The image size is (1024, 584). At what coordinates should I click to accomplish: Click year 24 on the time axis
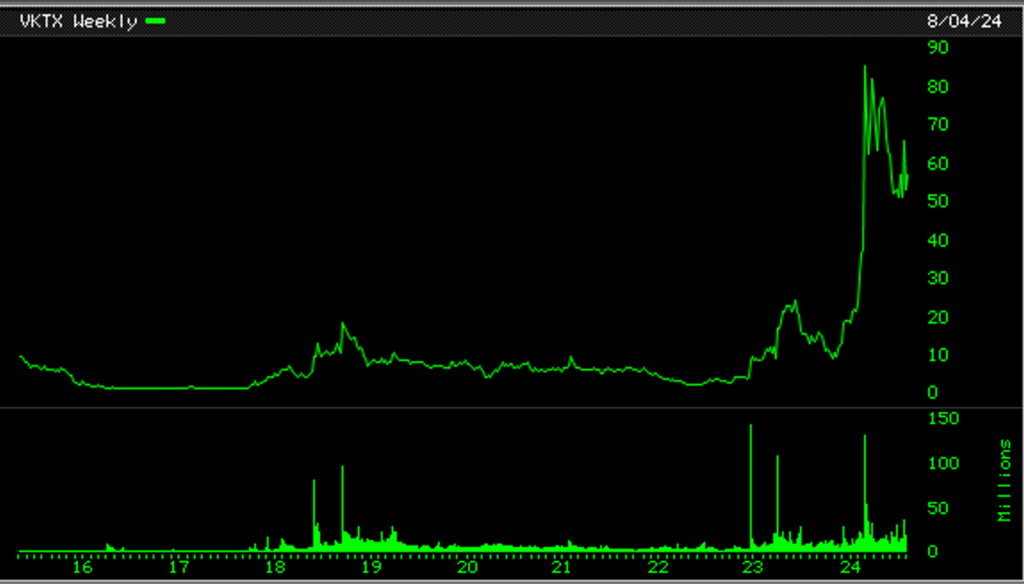click(852, 568)
